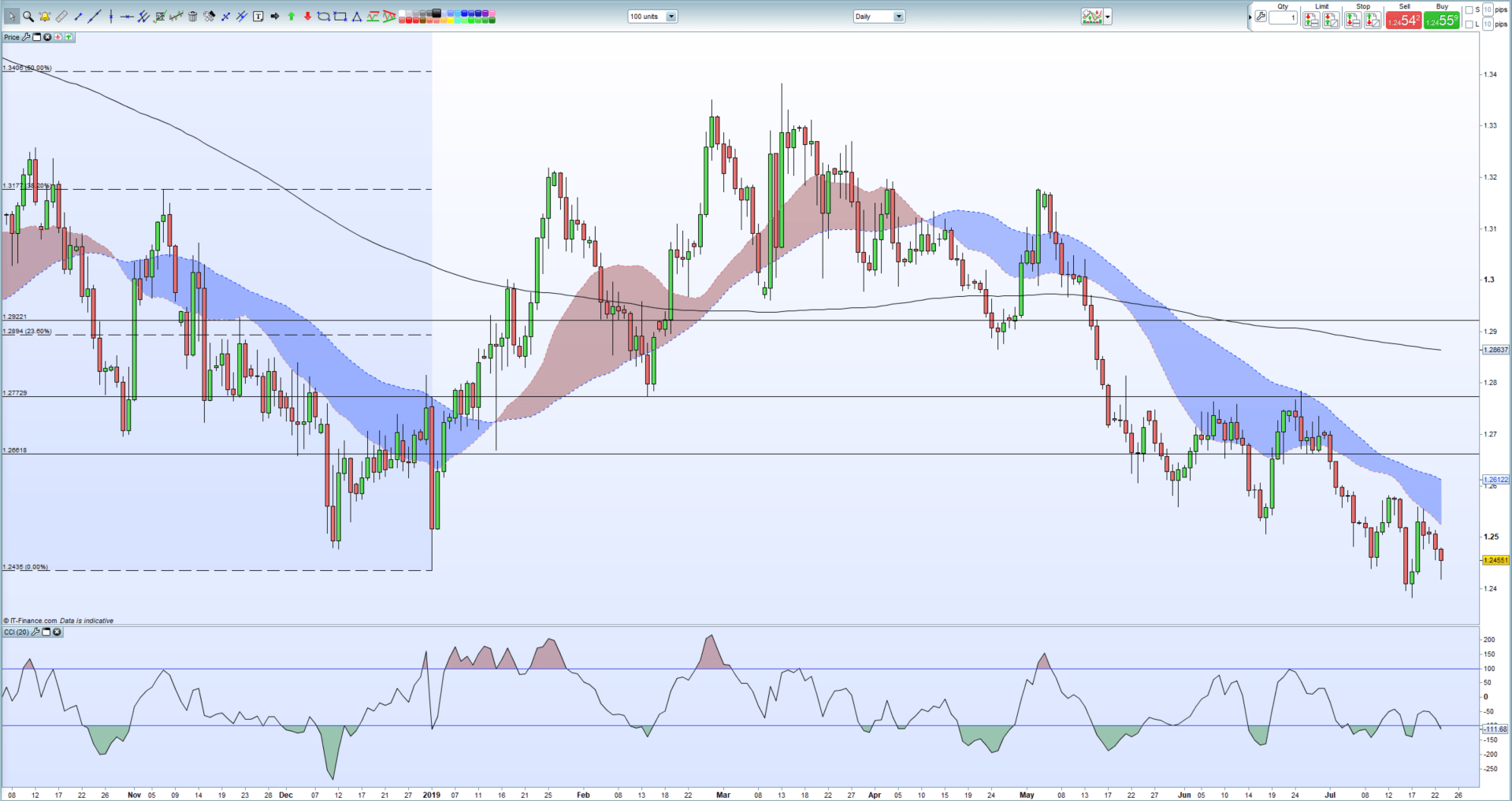
Task: Open the Fibonacci retracement tool
Action: tap(160, 17)
